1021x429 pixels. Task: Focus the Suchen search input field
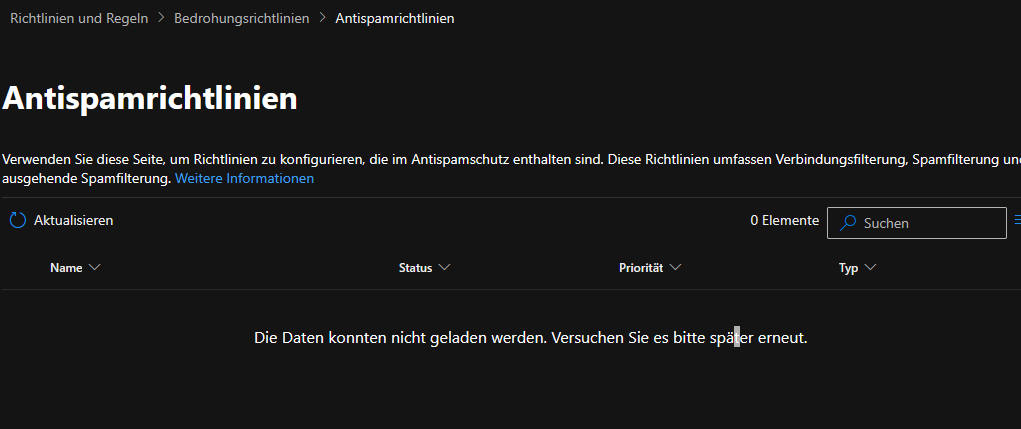[x=917, y=223]
